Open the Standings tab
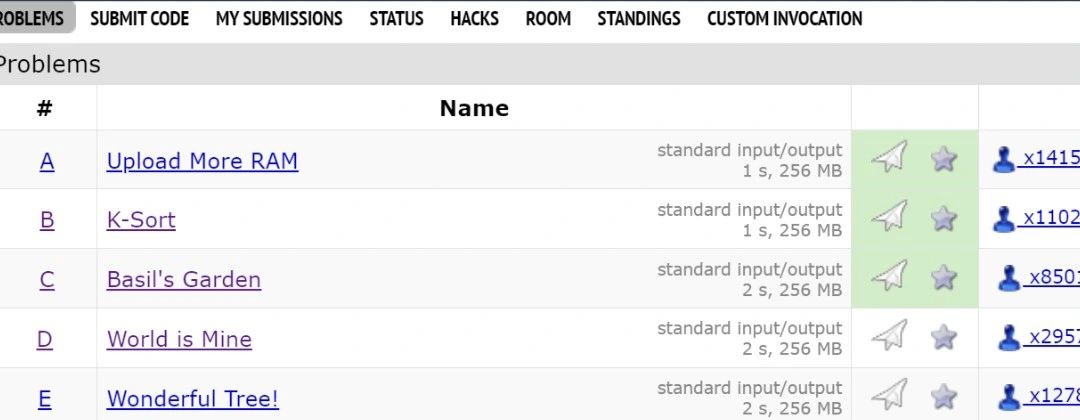Image resolution: width=1080 pixels, height=420 pixels. click(x=638, y=19)
